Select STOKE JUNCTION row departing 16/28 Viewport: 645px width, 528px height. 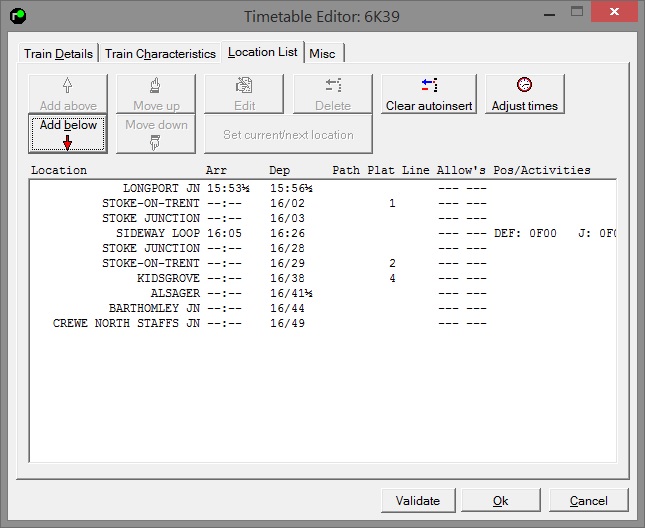coord(323,248)
